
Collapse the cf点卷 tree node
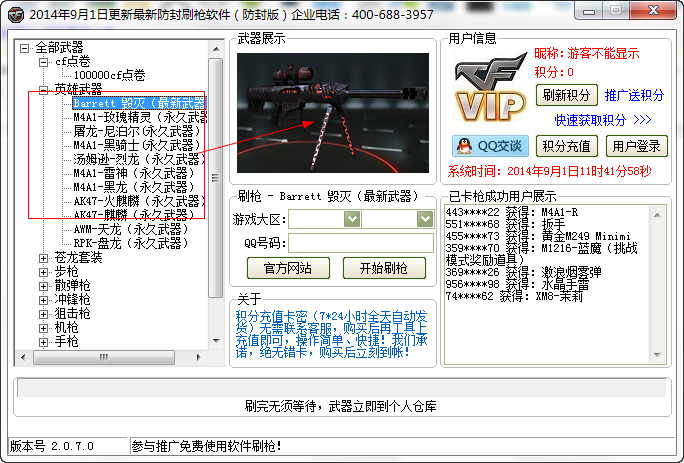(44, 62)
